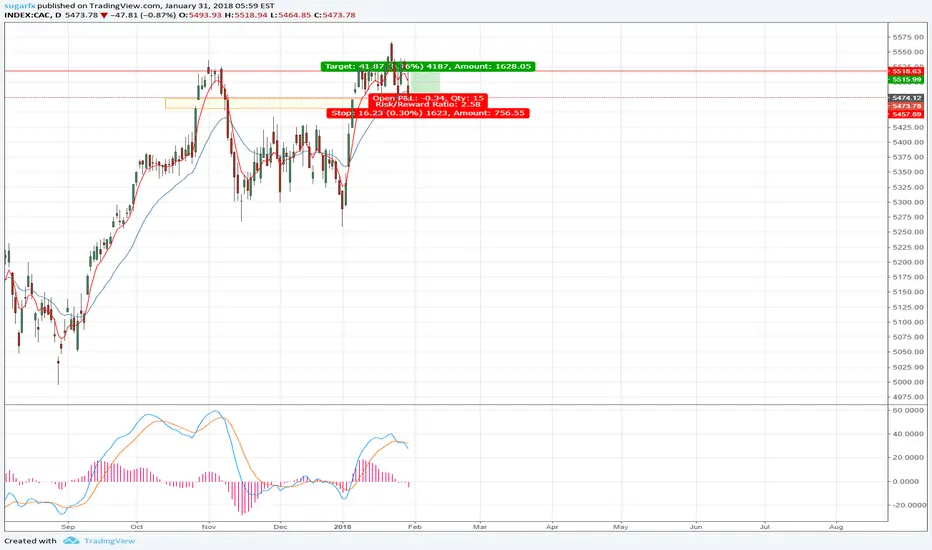Viewport: 932px width, 550px height.
Task: Click the 5200.00 price axis label
Action: coord(908,262)
